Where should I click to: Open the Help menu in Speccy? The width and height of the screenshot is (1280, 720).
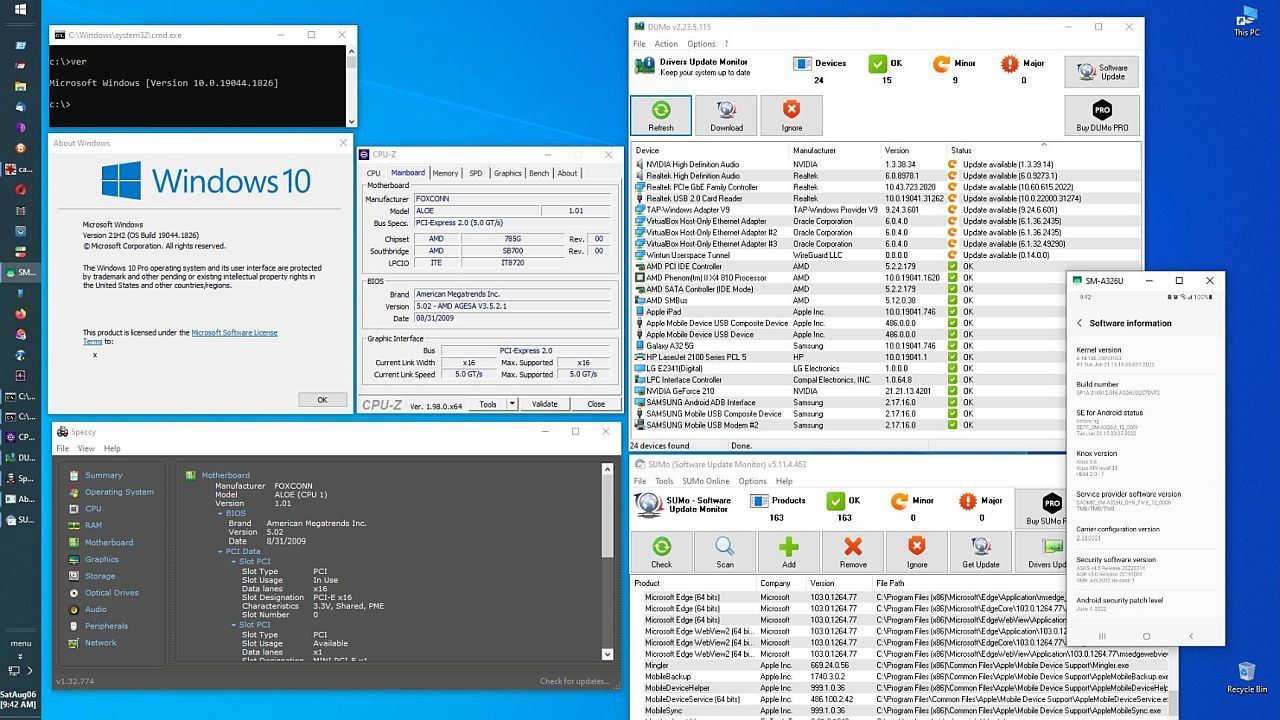(112, 448)
